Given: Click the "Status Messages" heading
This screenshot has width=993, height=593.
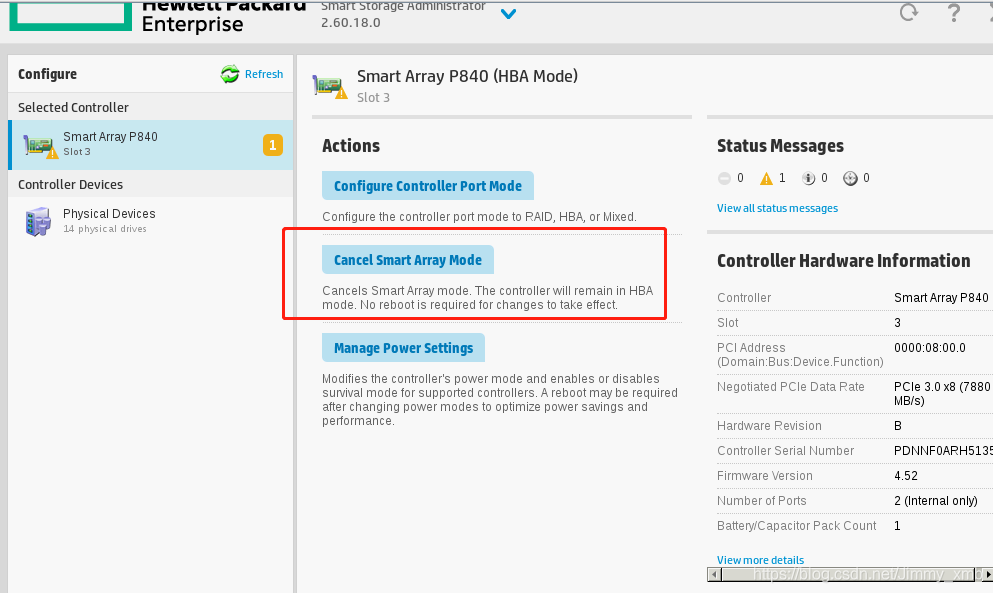Looking at the screenshot, I should pyautogui.click(x=780, y=146).
